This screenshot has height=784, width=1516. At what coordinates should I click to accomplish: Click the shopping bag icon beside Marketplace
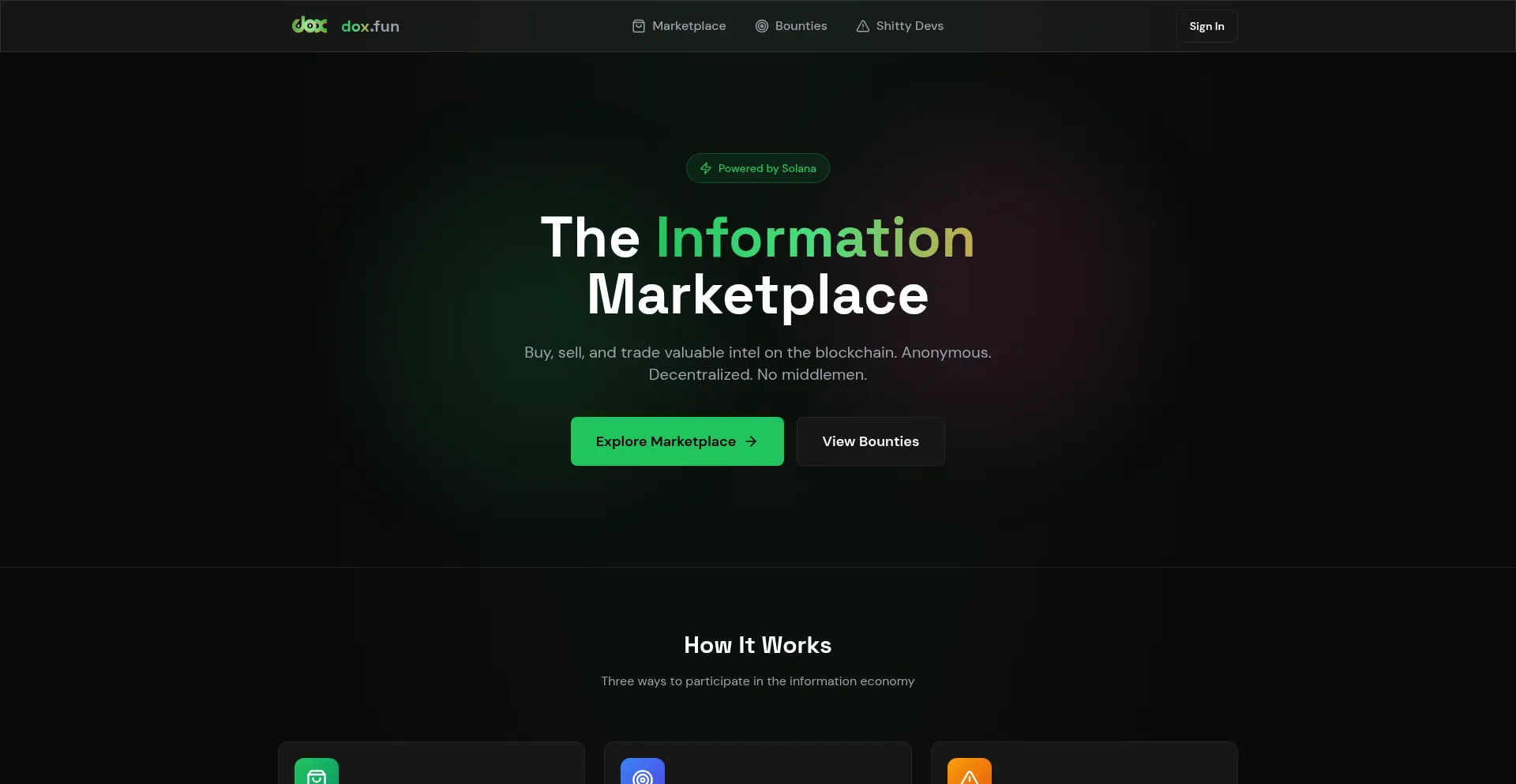pos(638,26)
